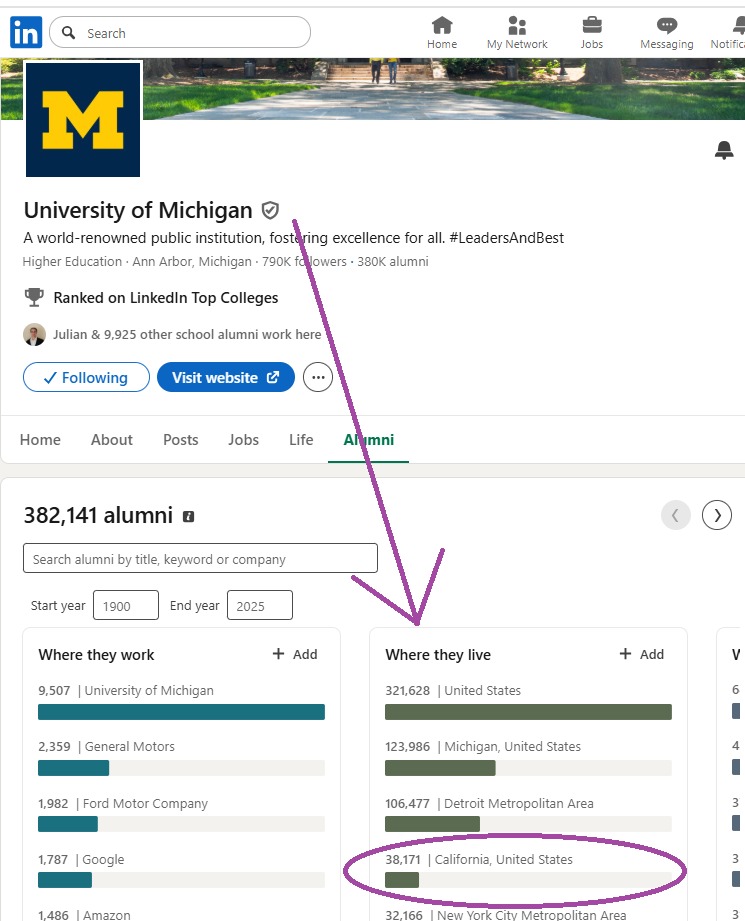Filter by General Motors bar
The image size is (745, 921).
[x=182, y=768]
